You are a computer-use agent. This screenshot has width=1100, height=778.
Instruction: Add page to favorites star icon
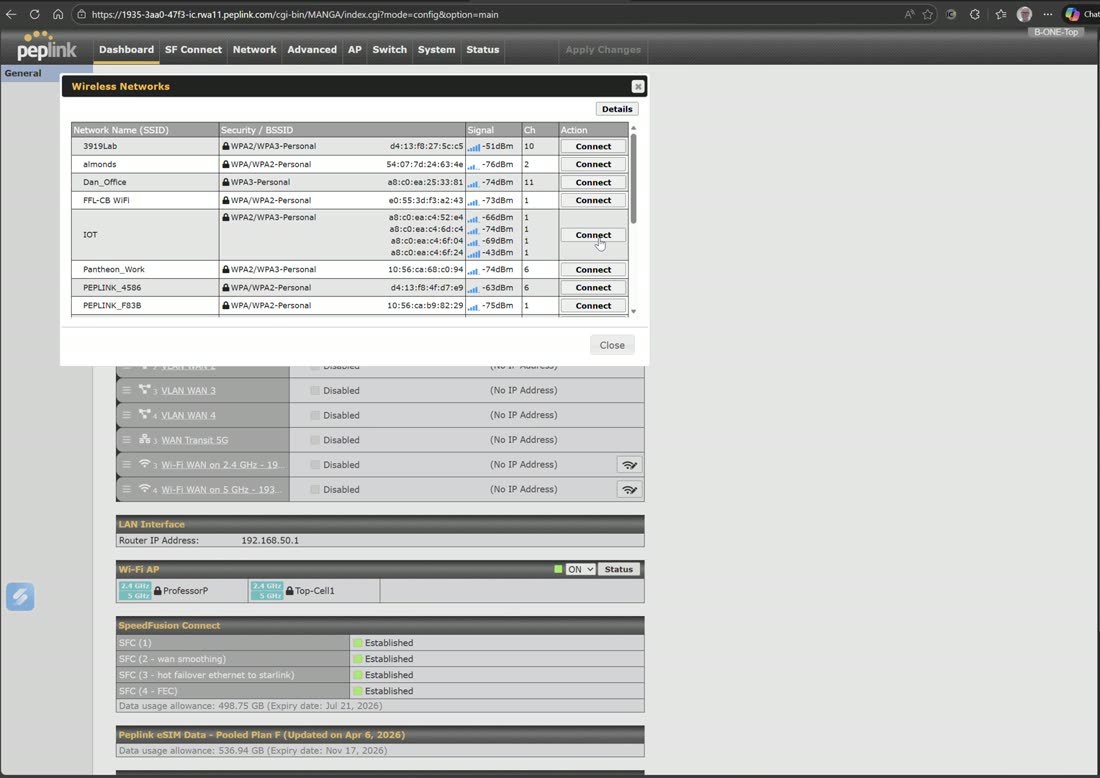point(928,14)
